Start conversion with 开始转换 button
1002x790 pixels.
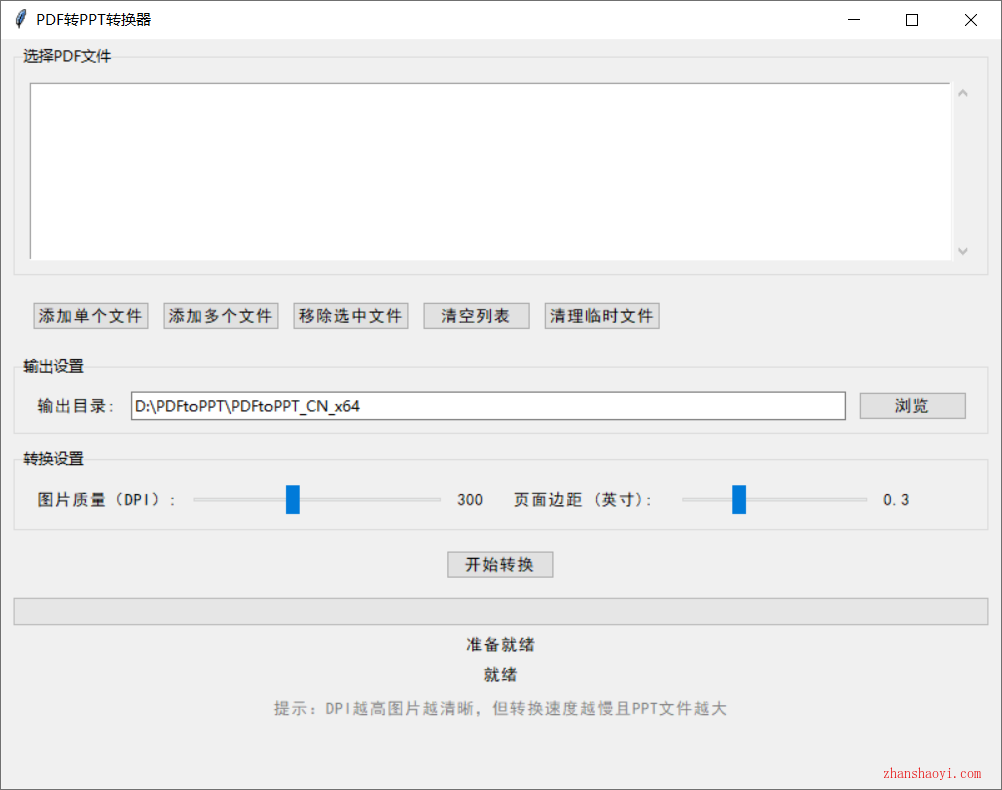(500, 565)
